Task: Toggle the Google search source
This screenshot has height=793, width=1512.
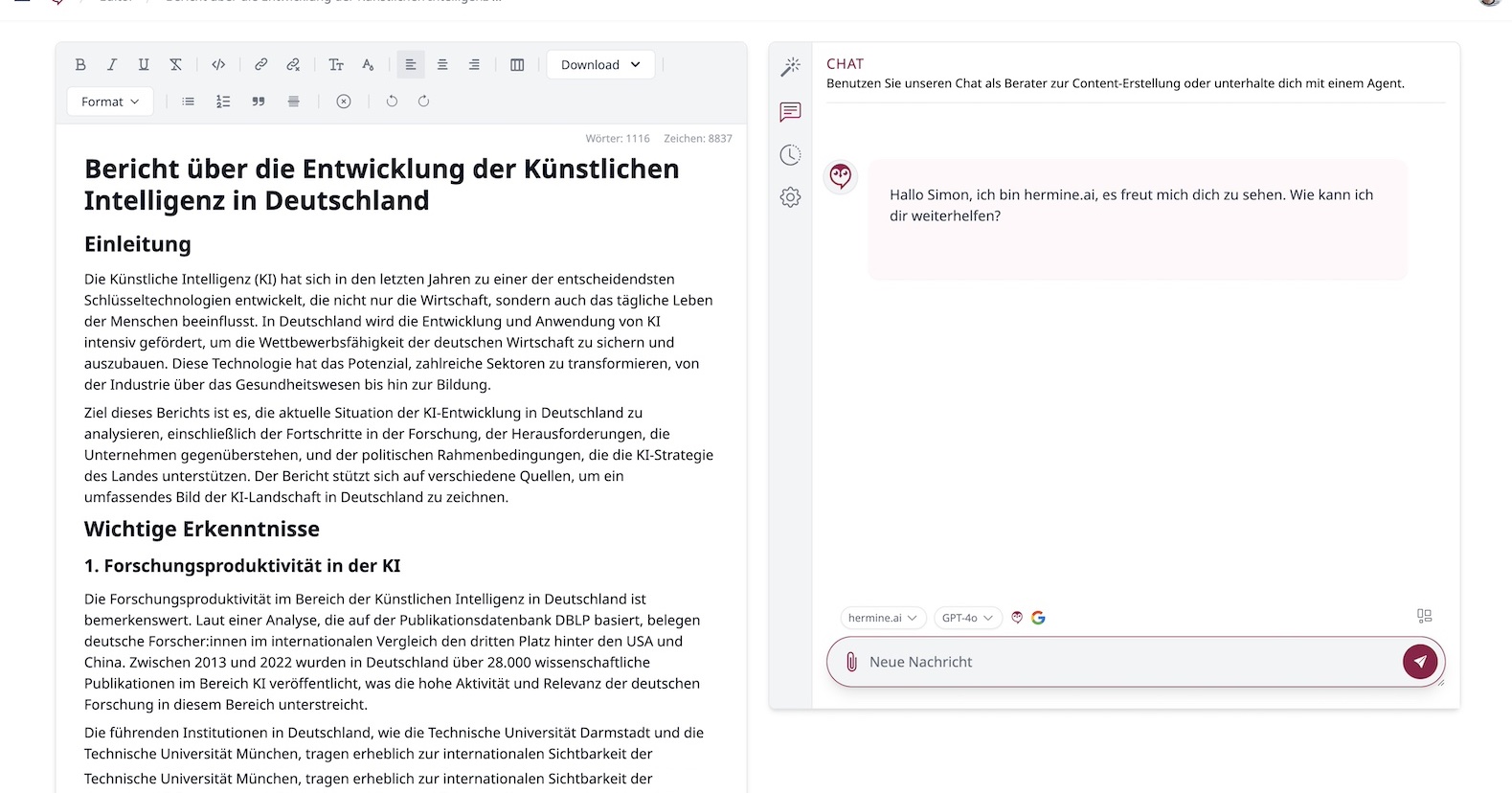Action: [x=1038, y=618]
